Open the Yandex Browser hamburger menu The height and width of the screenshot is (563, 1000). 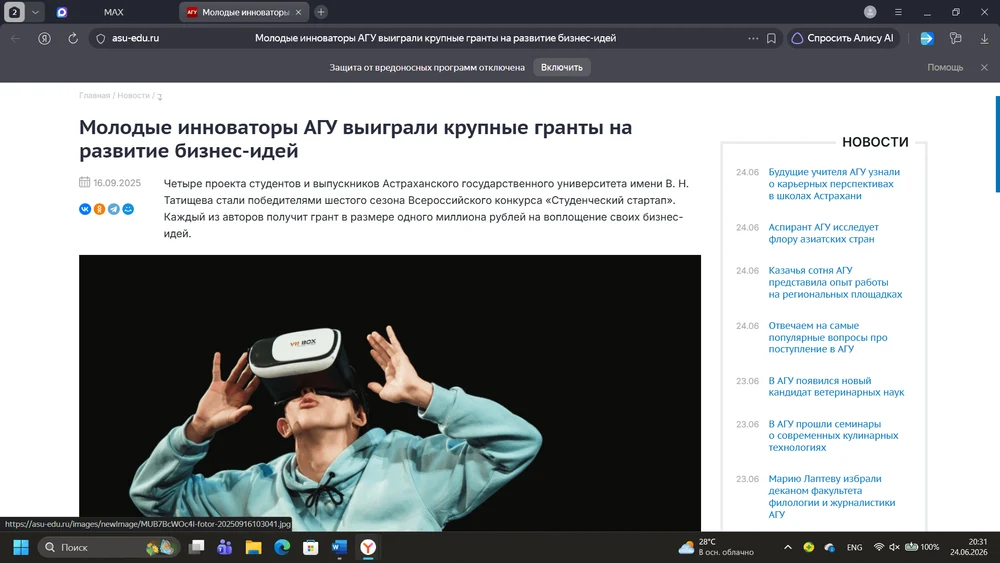click(x=898, y=12)
